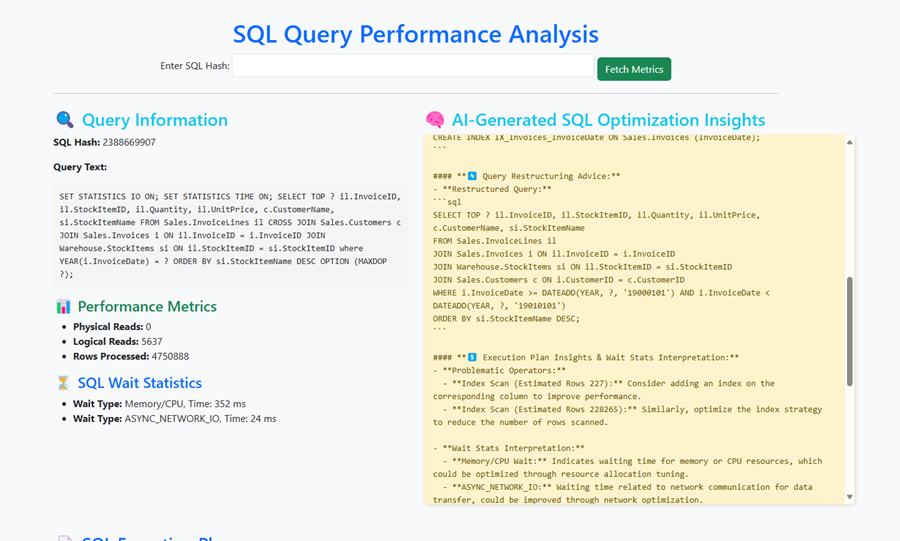This screenshot has width=900, height=541.
Task: Click the Restructured Query line
Action: (x=492, y=189)
